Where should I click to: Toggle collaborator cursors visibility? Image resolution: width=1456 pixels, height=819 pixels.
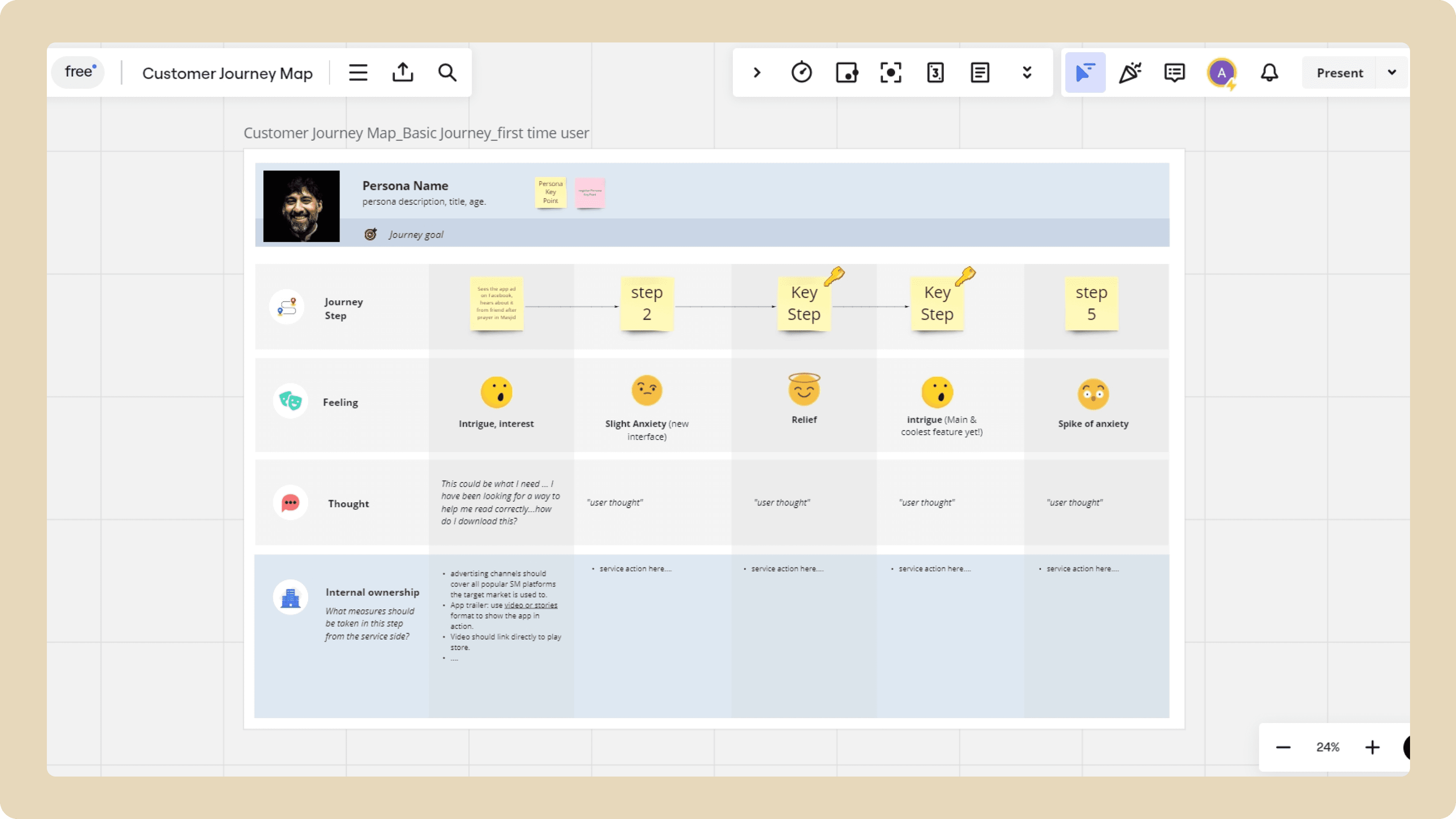tap(1085, 73)
